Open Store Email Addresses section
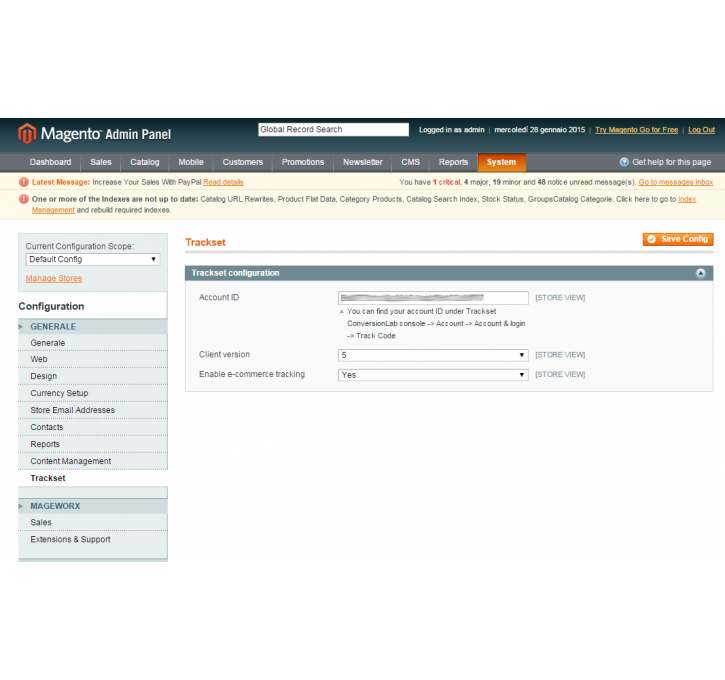The height and width of the screenshot is (680, 725). (93, 410)
